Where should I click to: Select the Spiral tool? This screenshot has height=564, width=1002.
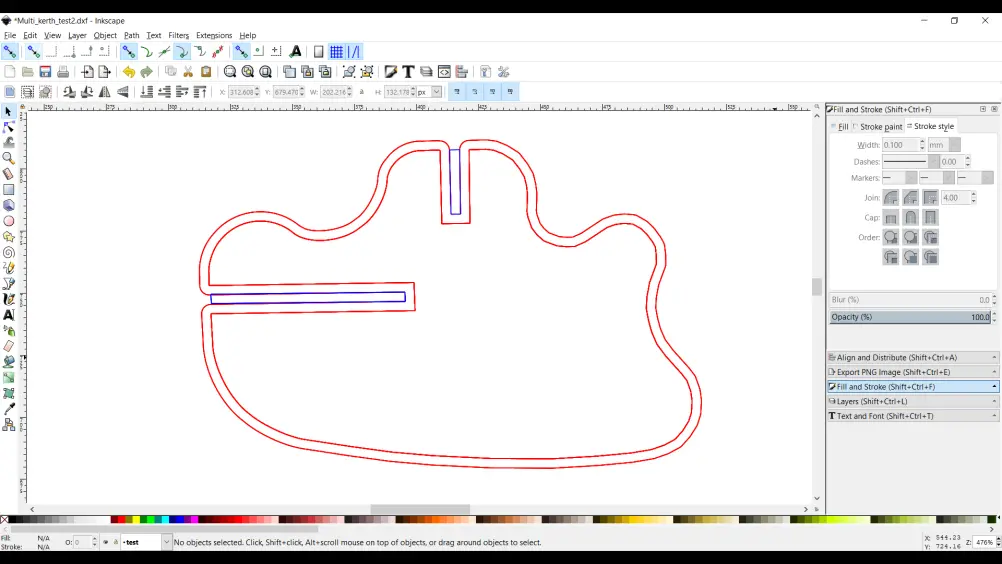[x=9, y=252]
